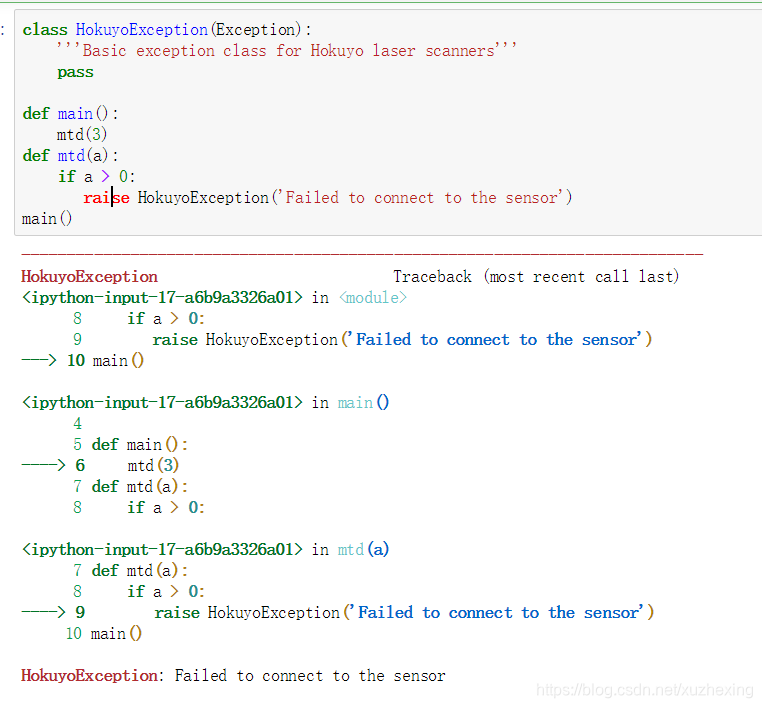Click 'Traceback (most recent call last)' text
762x708 pixels.
point(536,276)
